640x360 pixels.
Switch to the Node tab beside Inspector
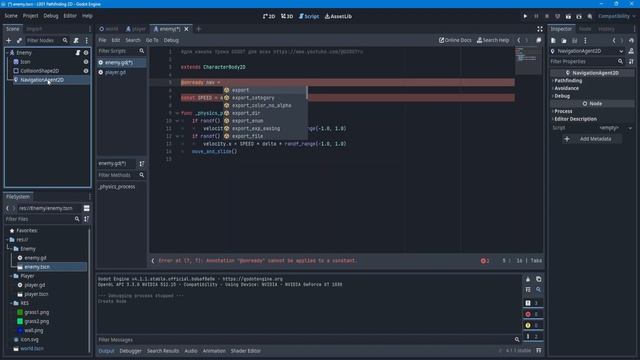[584, 29]
